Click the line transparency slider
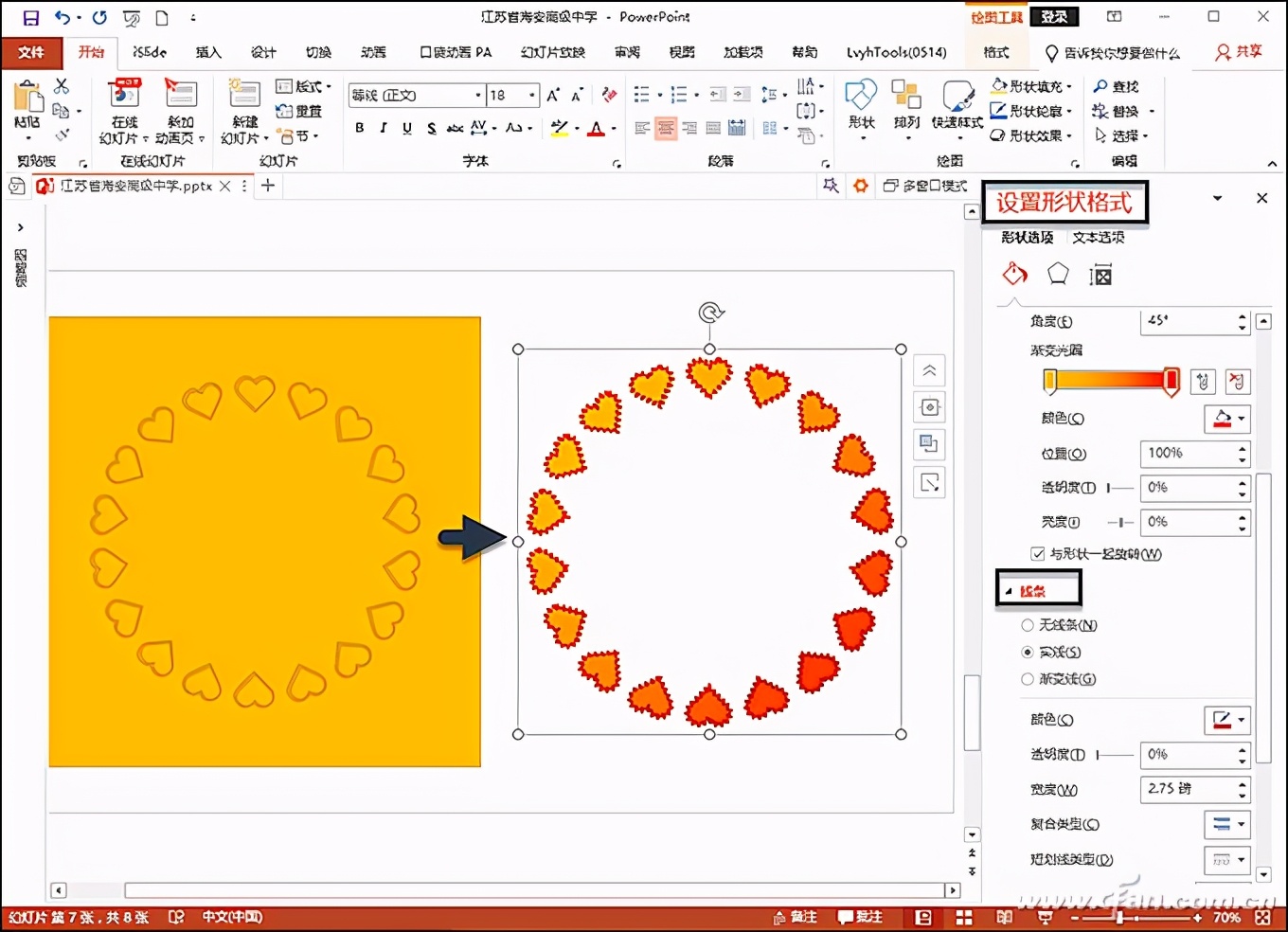Viewport: 1288px width, 932px height. (1115, 755)
